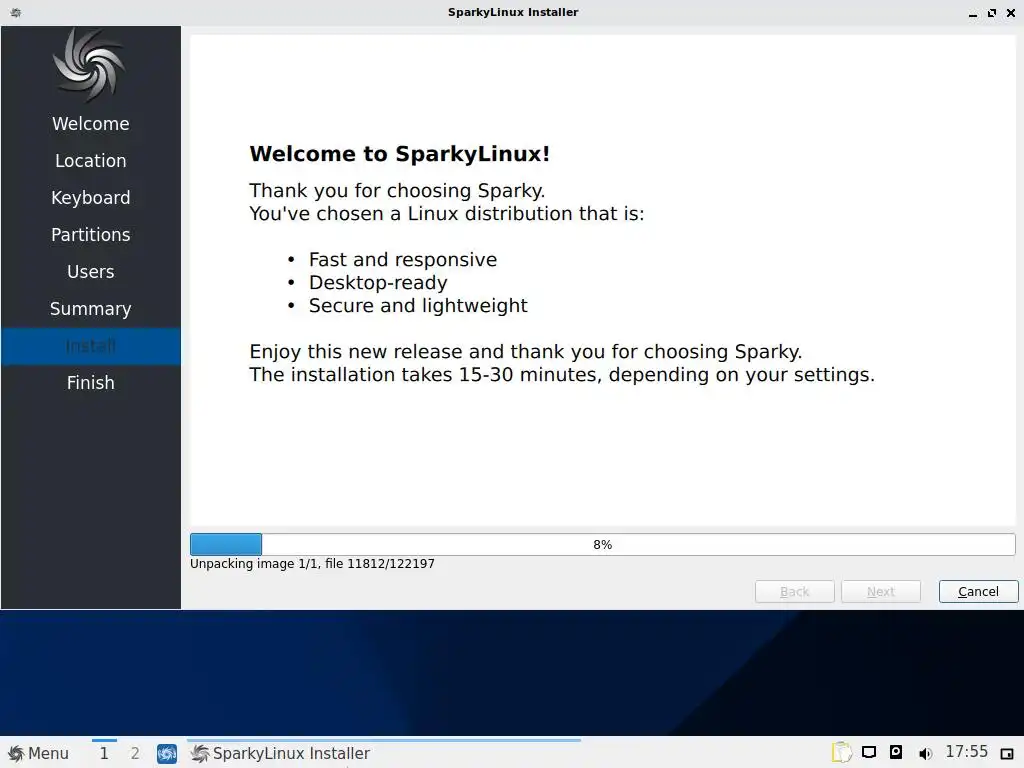Image resolution: width=1024 pixels, height=768 pixels.
Task: Click the 'Desktop-ready' bullet
Action: click(378, 283)
